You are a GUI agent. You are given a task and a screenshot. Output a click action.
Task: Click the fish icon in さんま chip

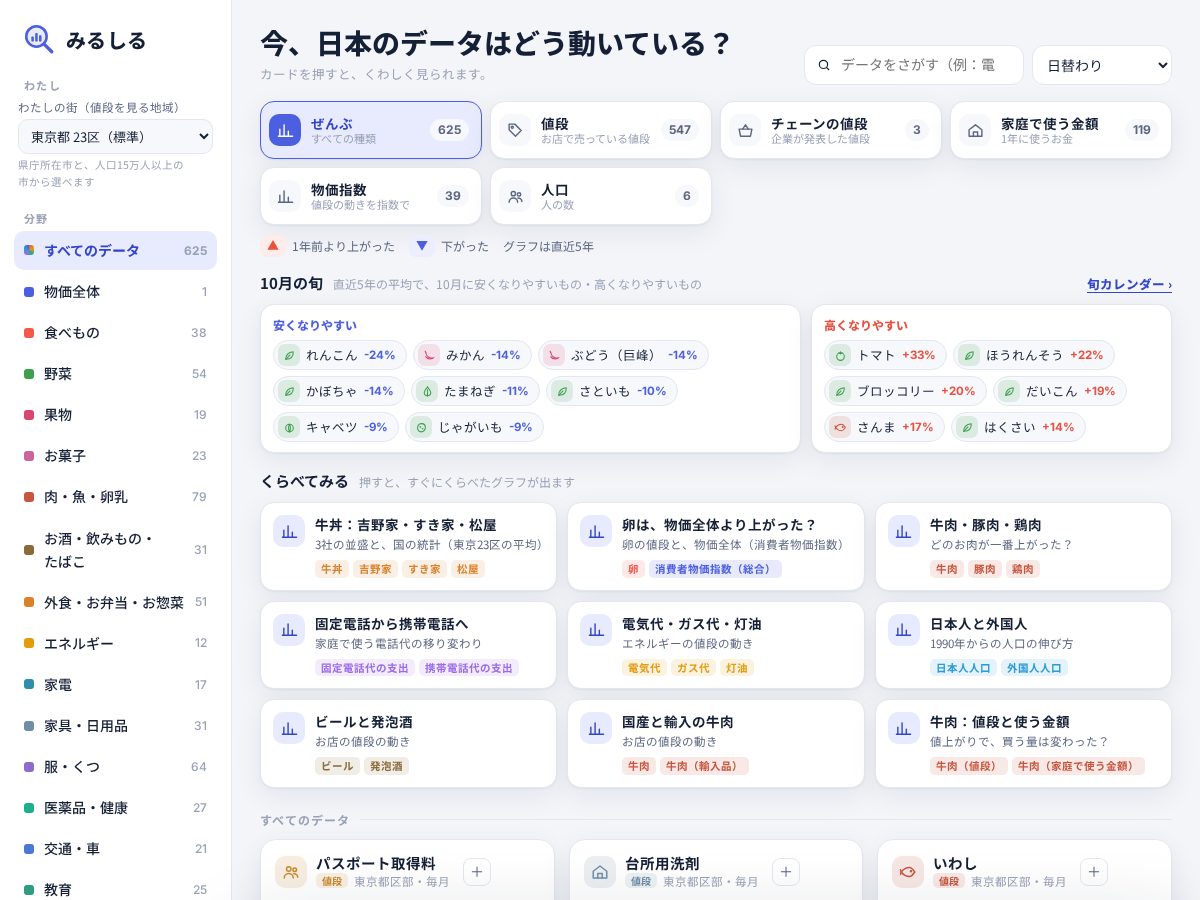pyautogui.click(x=840, y=427)
